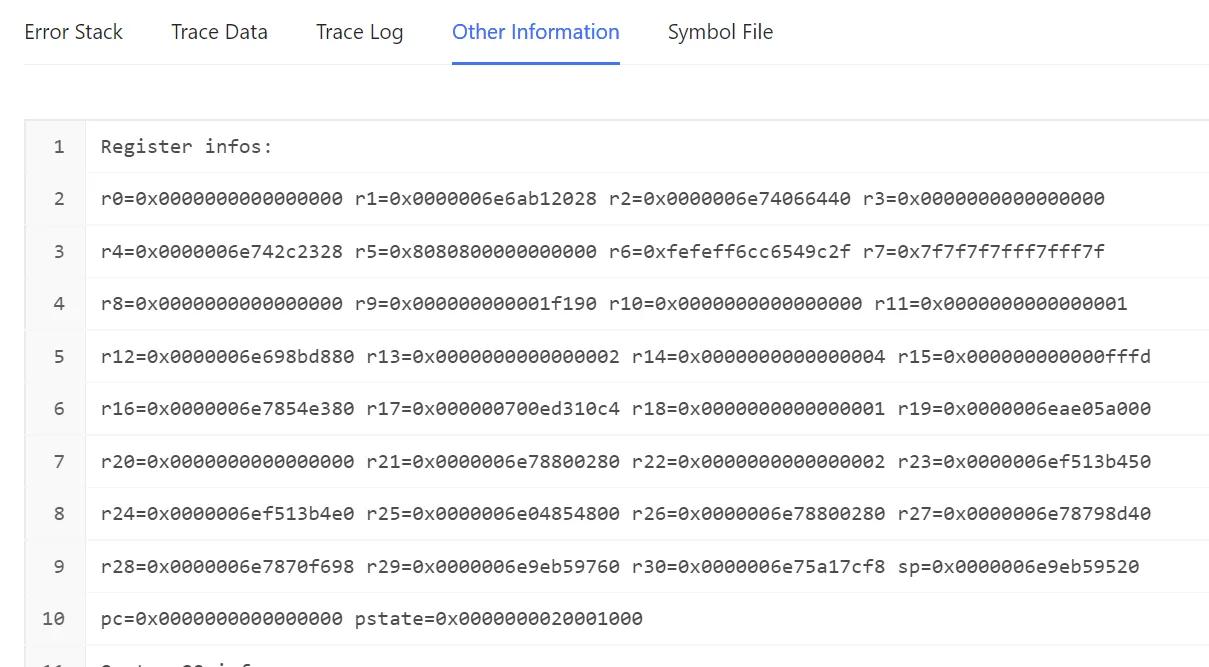Switch to the Trace Data tab
1209x667 pixels.
tap(219, 32)
